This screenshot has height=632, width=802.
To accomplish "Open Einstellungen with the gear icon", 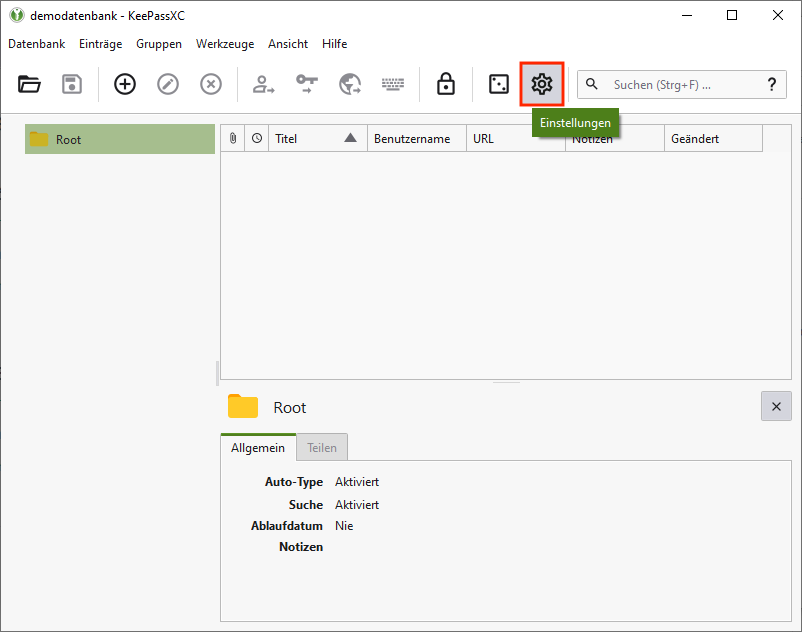I will (542, 85).
